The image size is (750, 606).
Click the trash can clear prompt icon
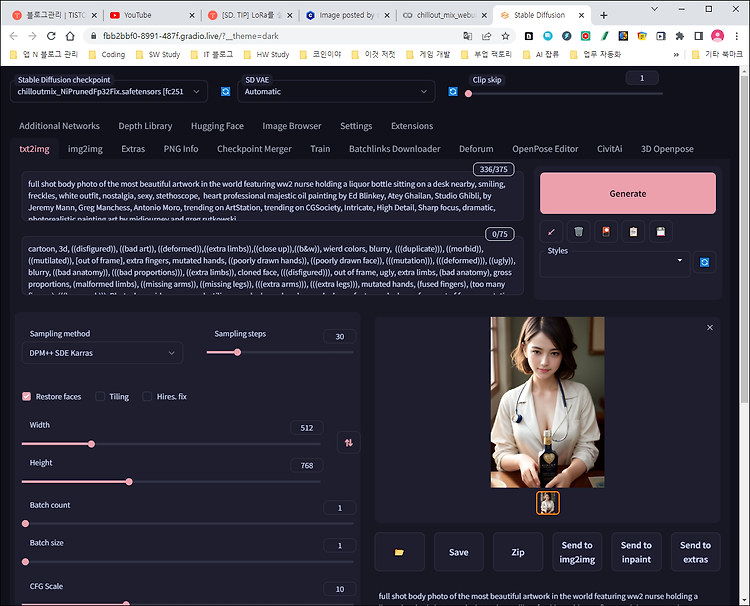pos(579,232)
